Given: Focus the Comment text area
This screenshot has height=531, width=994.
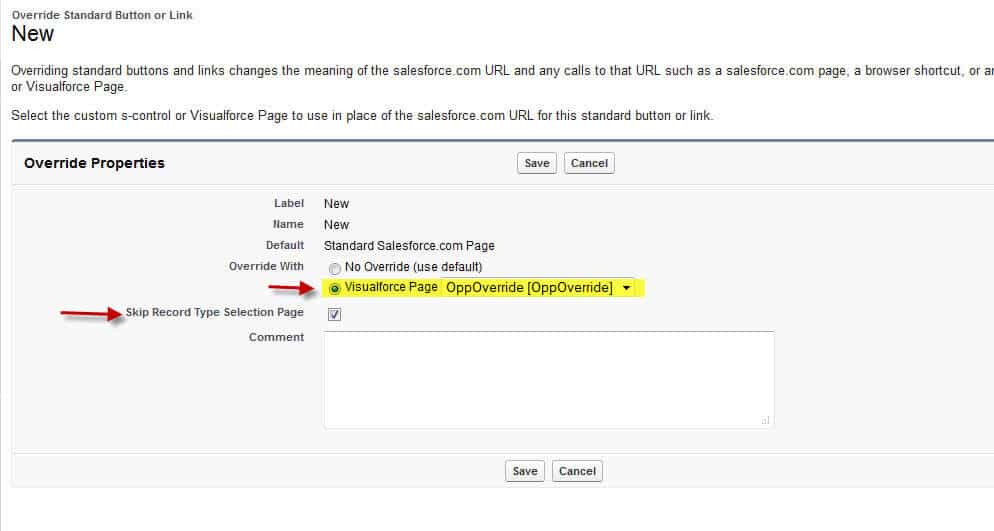Looking at the screenshot, I should pos(548,380).
